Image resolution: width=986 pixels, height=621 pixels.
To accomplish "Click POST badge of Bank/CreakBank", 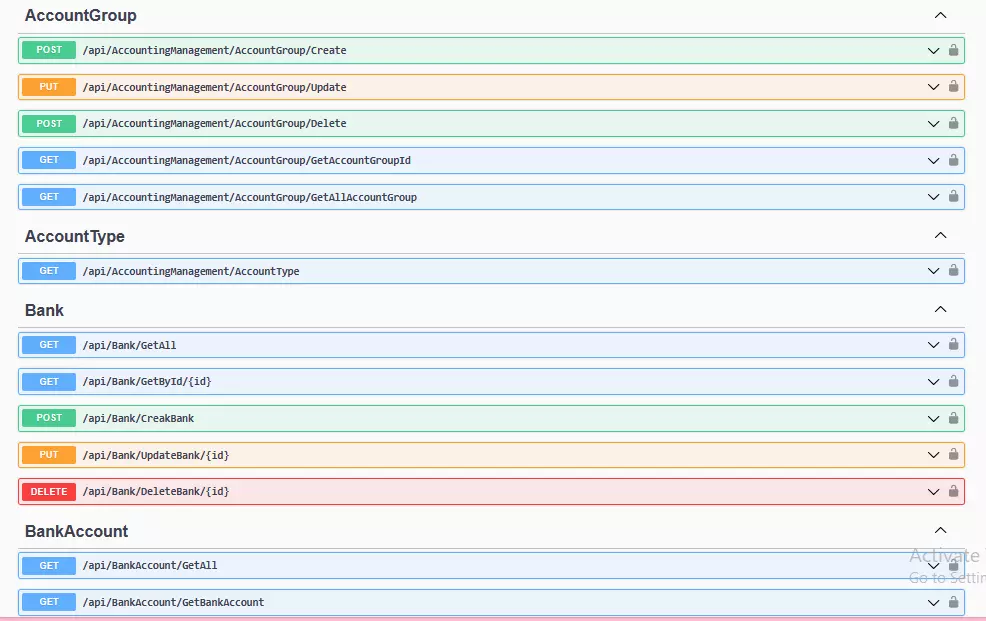I will [x=49, y=418].
